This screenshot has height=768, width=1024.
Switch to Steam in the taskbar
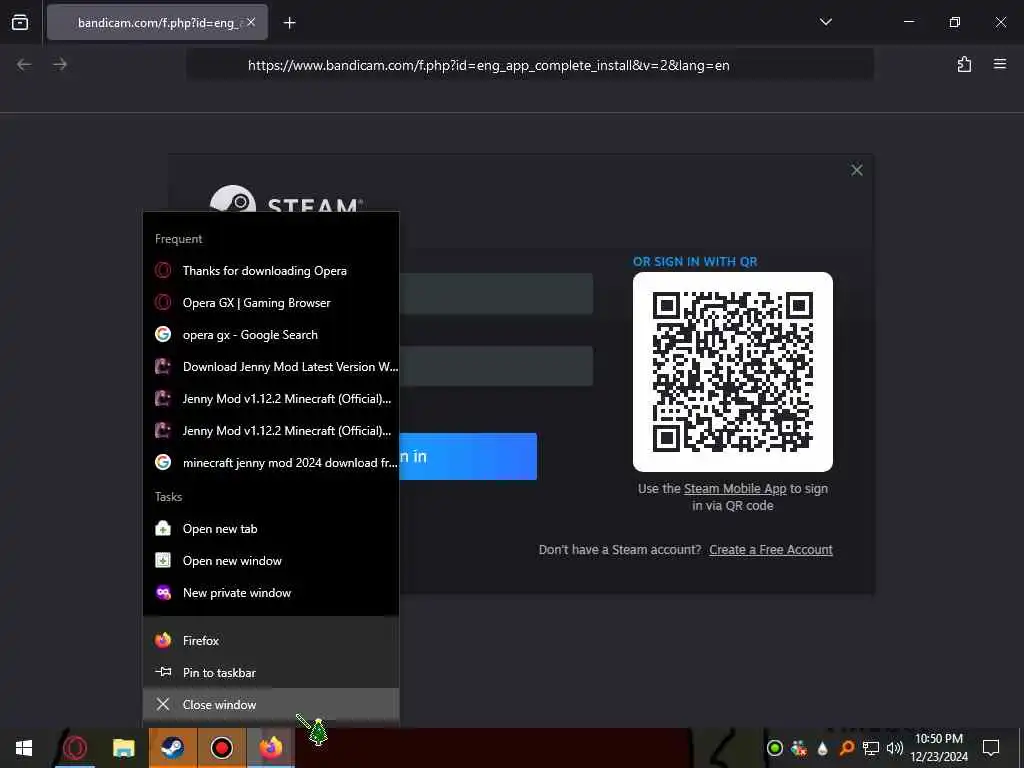(172, 748)
